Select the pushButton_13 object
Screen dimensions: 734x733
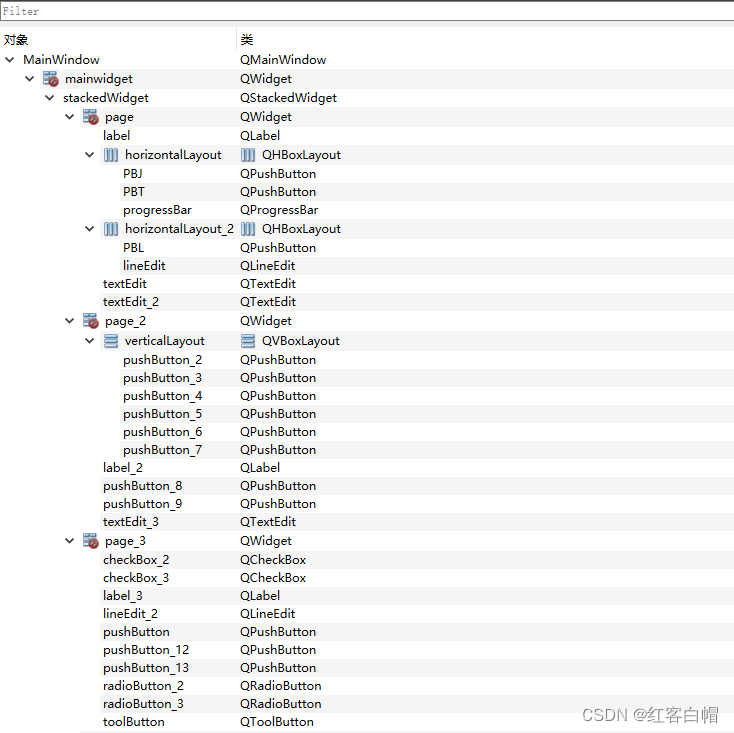point(146,668)
